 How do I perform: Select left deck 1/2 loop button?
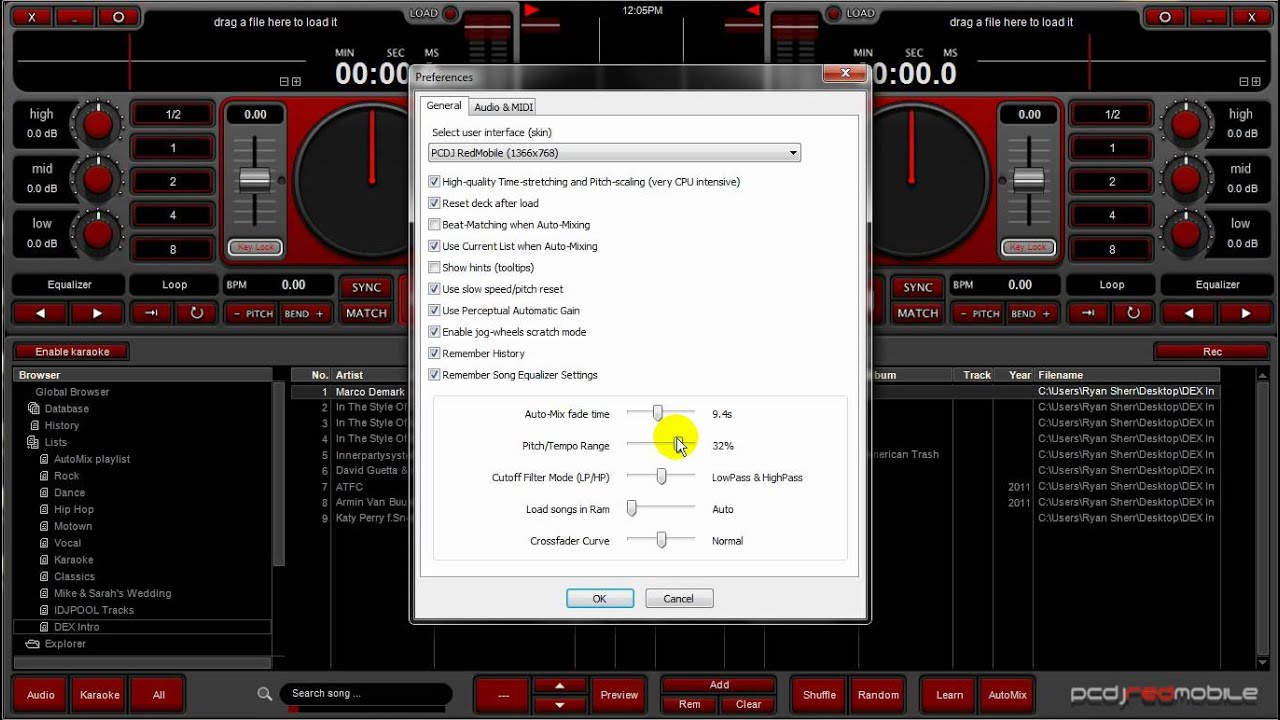point(173,115)
